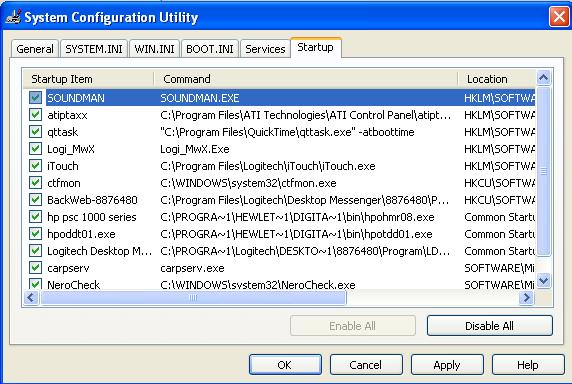Viewport: 572px width, 384px height.
Task: Uncheck the SOUNDMAN startup item
Action: [x=35, y=98]
